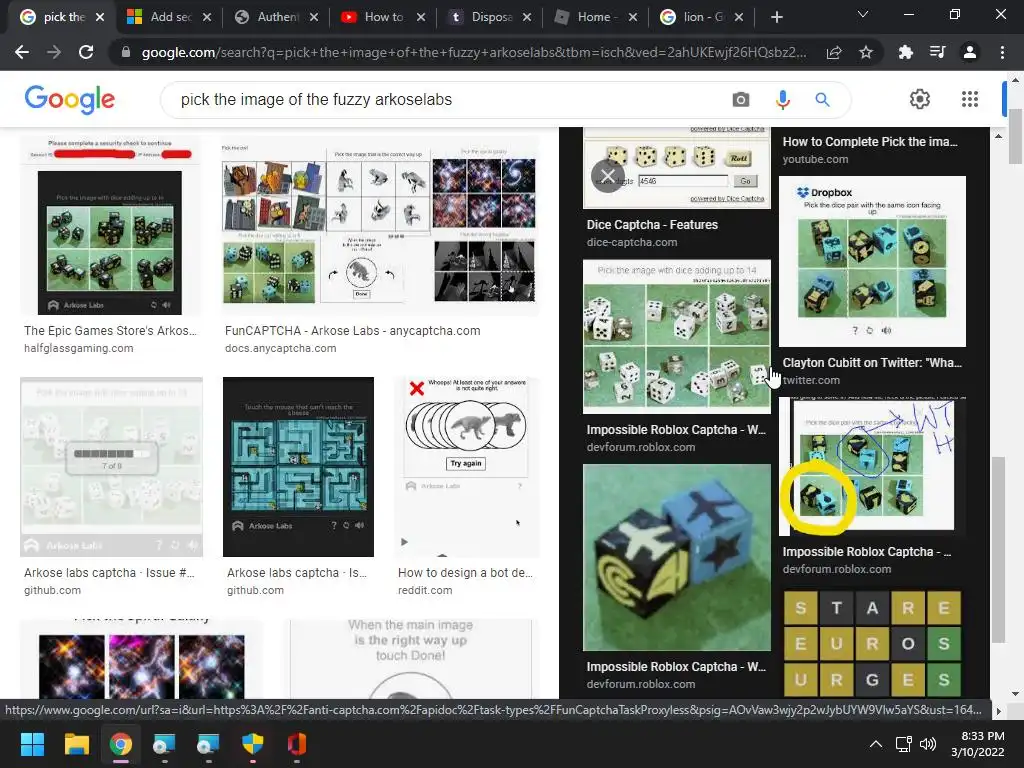Click the Google search text box
1024x768 pixels.
[x=451, y=99]
